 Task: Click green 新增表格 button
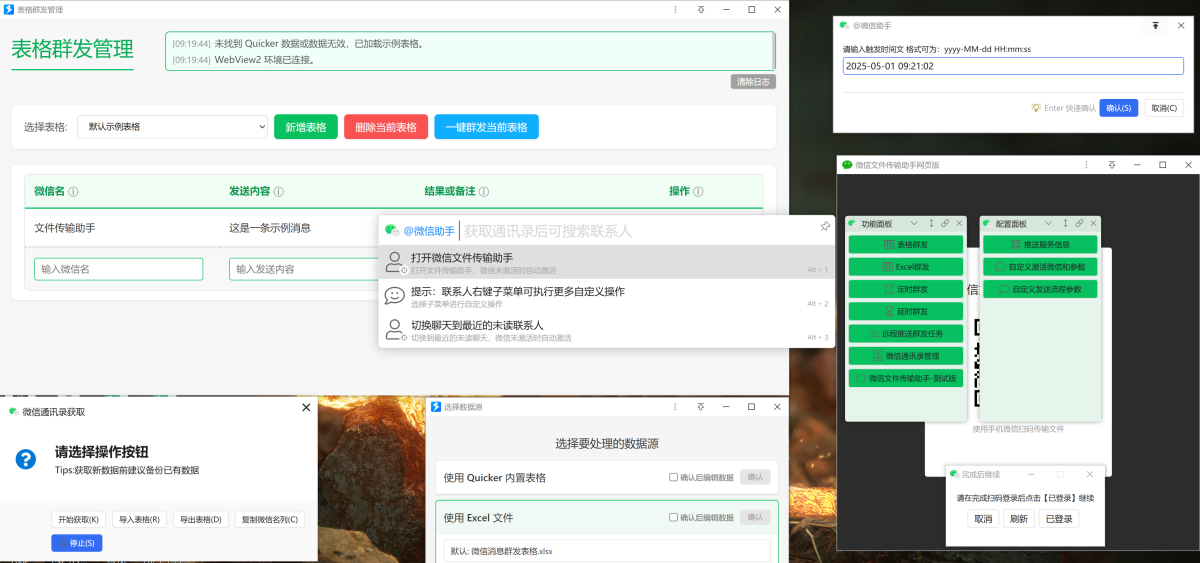click(306, 127)
